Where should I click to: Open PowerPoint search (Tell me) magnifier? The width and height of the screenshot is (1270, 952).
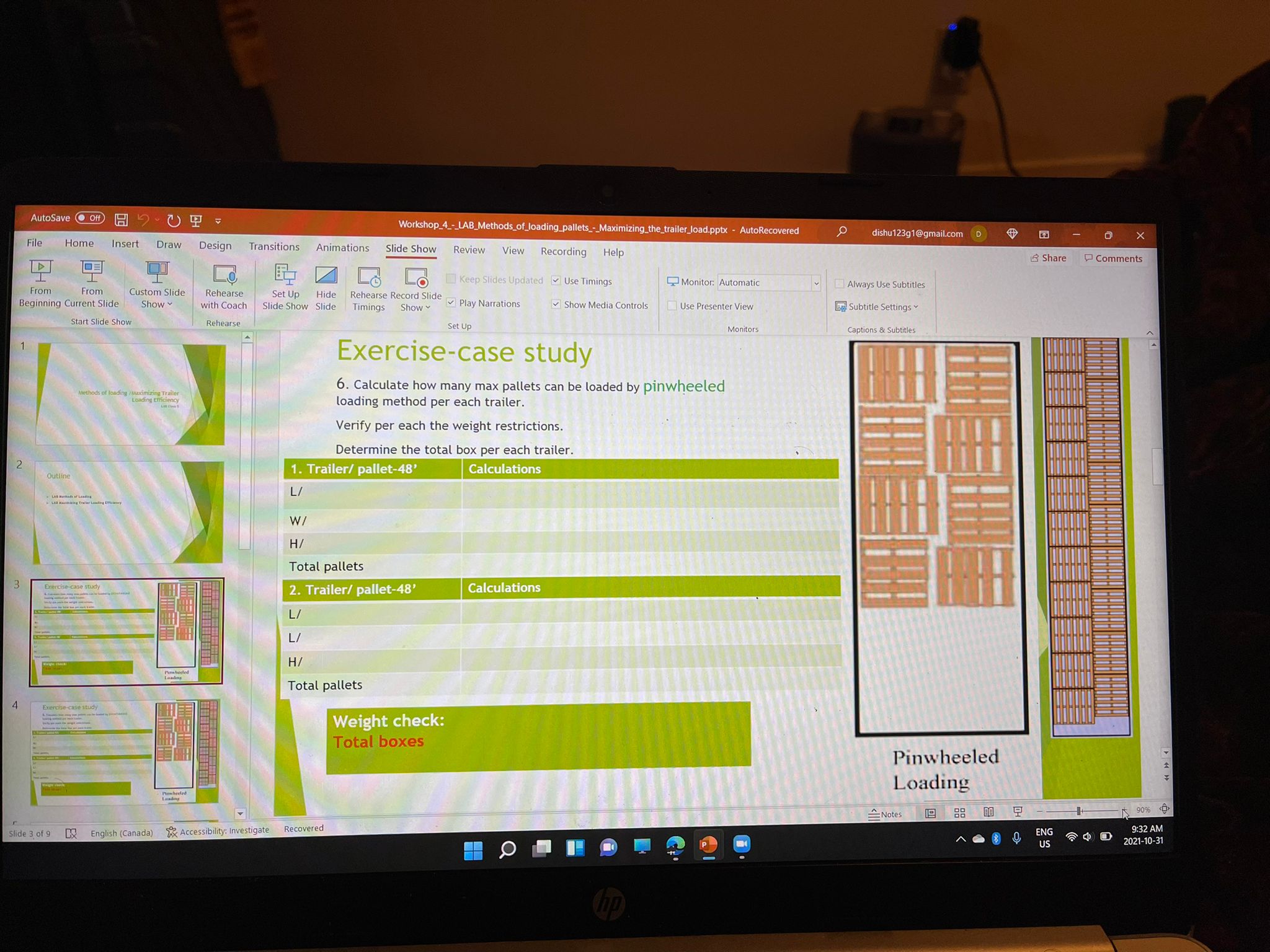pyautogui.click(x=841, y=231)
